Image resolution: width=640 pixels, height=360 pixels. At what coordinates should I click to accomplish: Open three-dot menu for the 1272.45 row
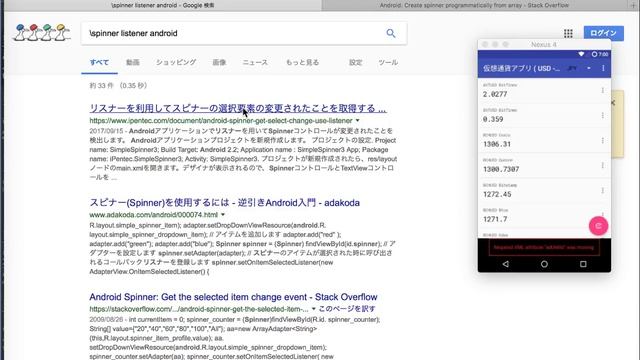point(602,190)
